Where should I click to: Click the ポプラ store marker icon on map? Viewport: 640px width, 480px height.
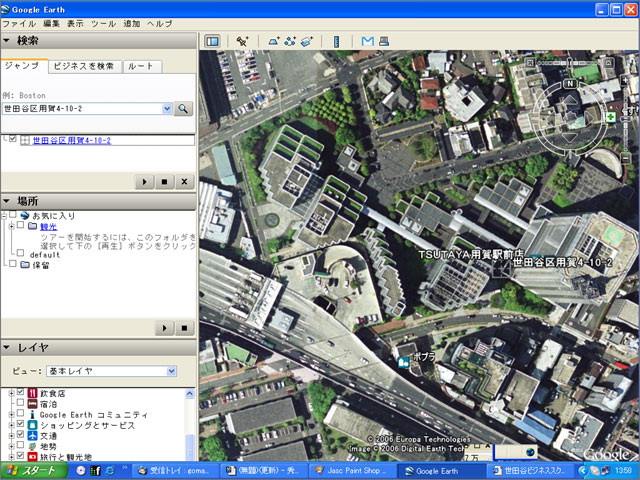[404, 362]
